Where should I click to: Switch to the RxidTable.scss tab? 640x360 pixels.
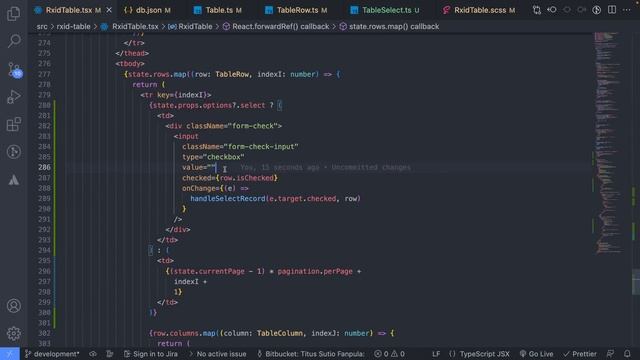pos(480,10)
